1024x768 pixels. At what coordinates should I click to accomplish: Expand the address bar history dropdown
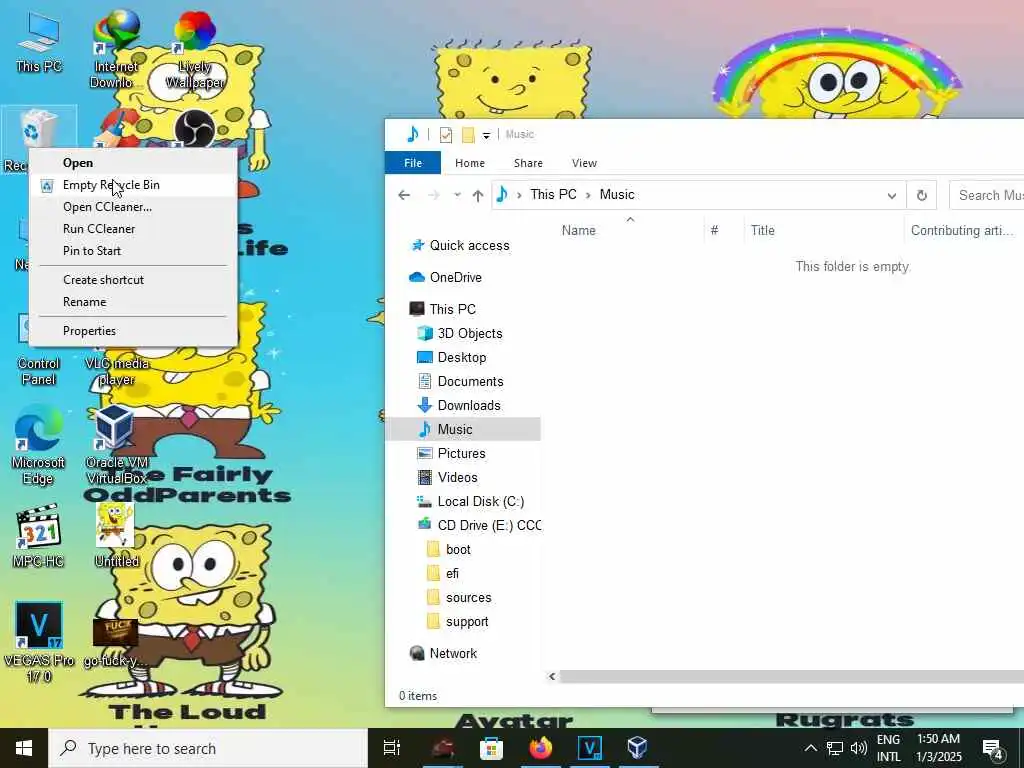click(x=891, y=195)
